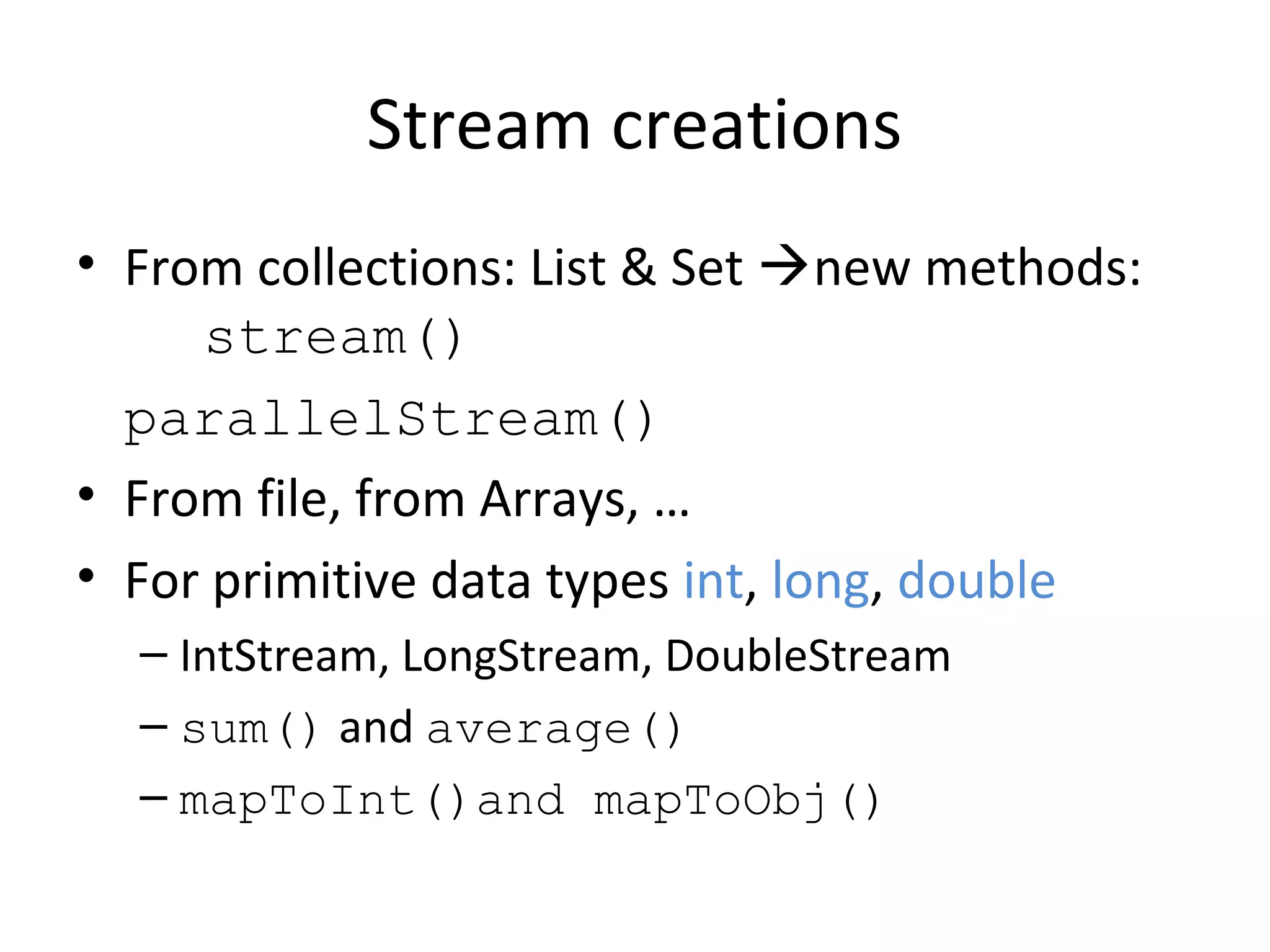Click the 'Stream creations' slide title
This screenshot has height=952, width=1270.
coord(634,126)
